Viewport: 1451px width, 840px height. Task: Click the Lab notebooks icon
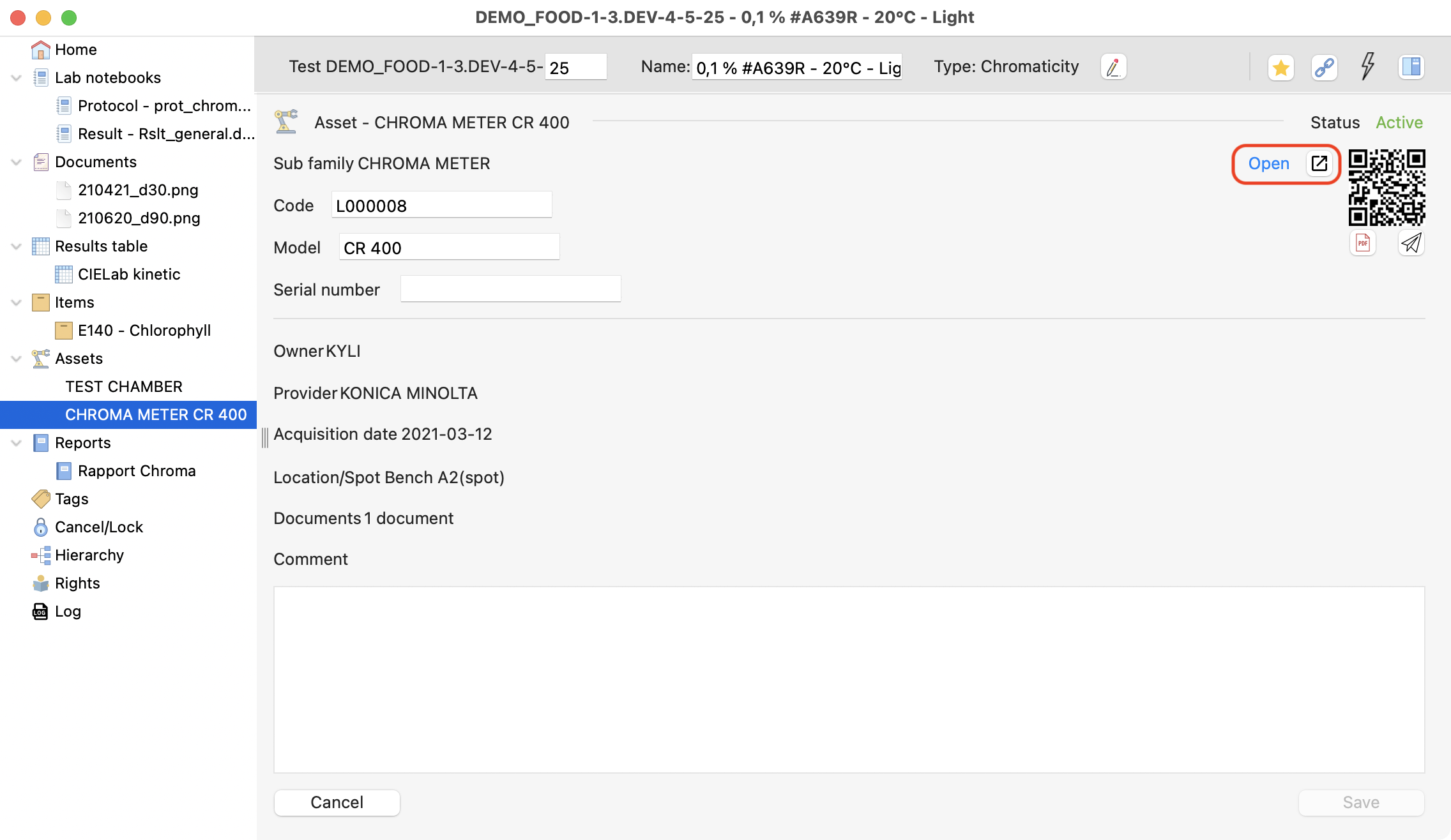point(40,78)
